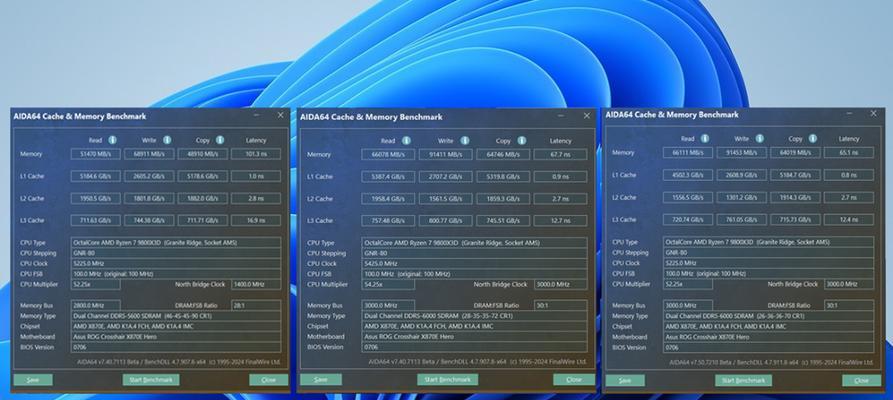Click the Close button in the middle window
The height and width of the screenshot is (400, 893).
(x=574, y=379)
